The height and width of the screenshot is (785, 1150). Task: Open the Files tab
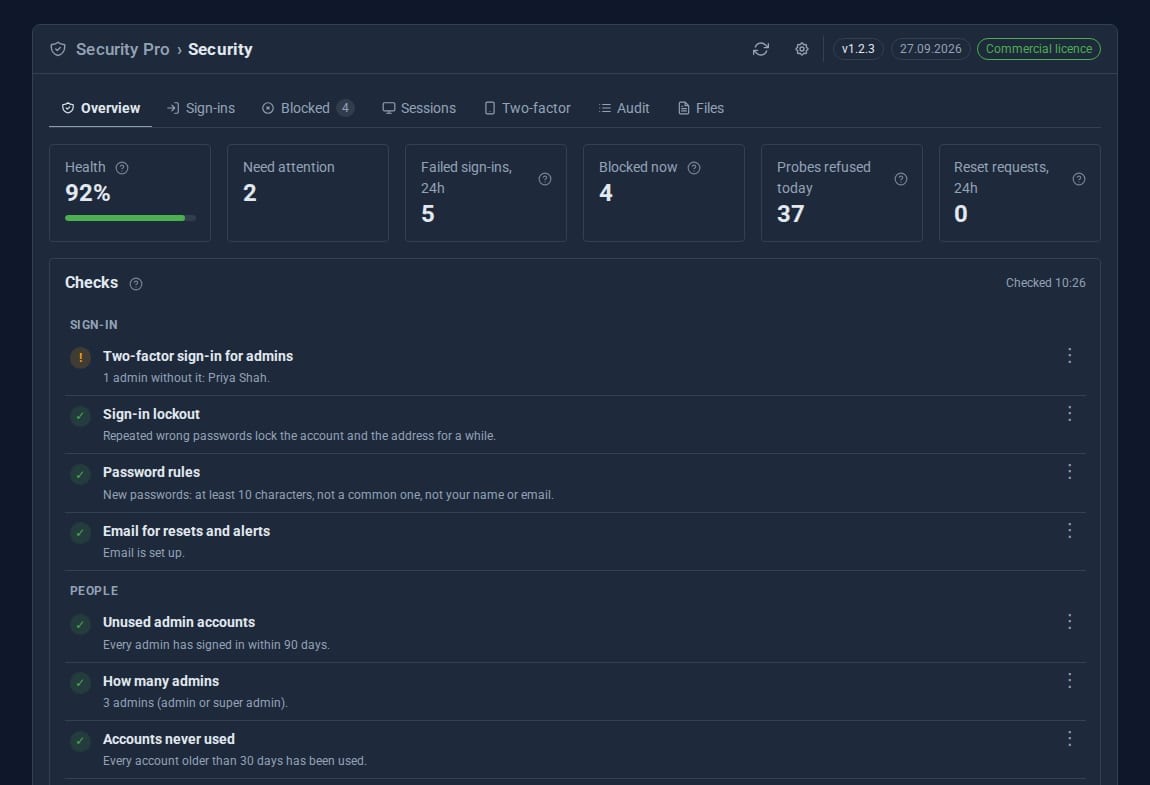click(700, 109)
